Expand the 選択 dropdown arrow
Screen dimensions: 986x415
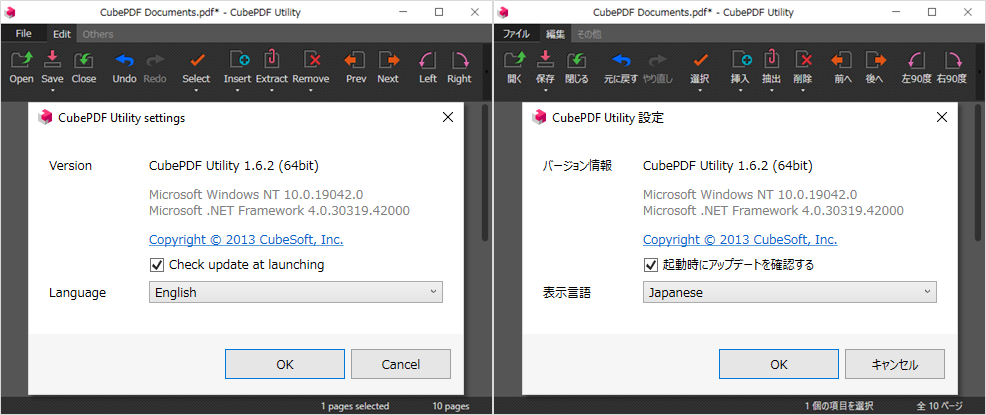click(699, 90)
